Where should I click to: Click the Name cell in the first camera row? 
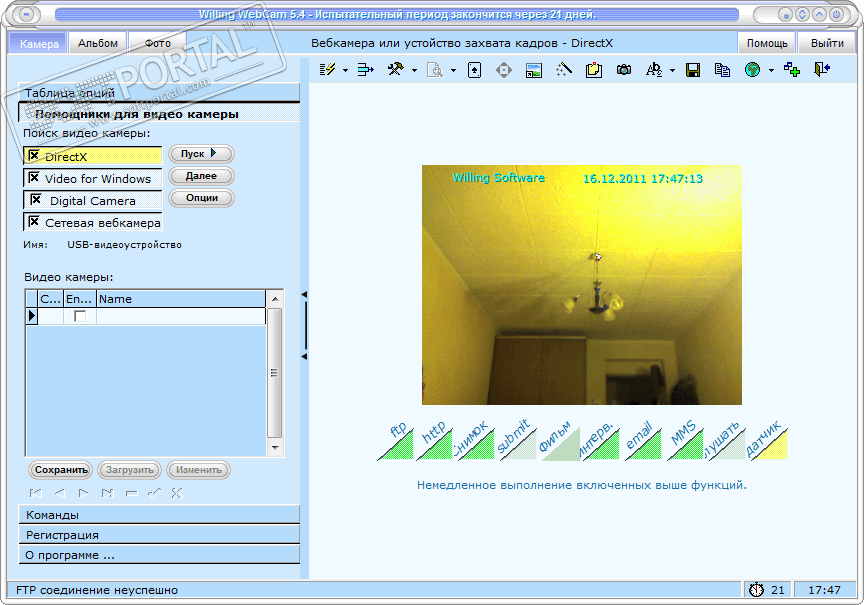coord(181,316)
